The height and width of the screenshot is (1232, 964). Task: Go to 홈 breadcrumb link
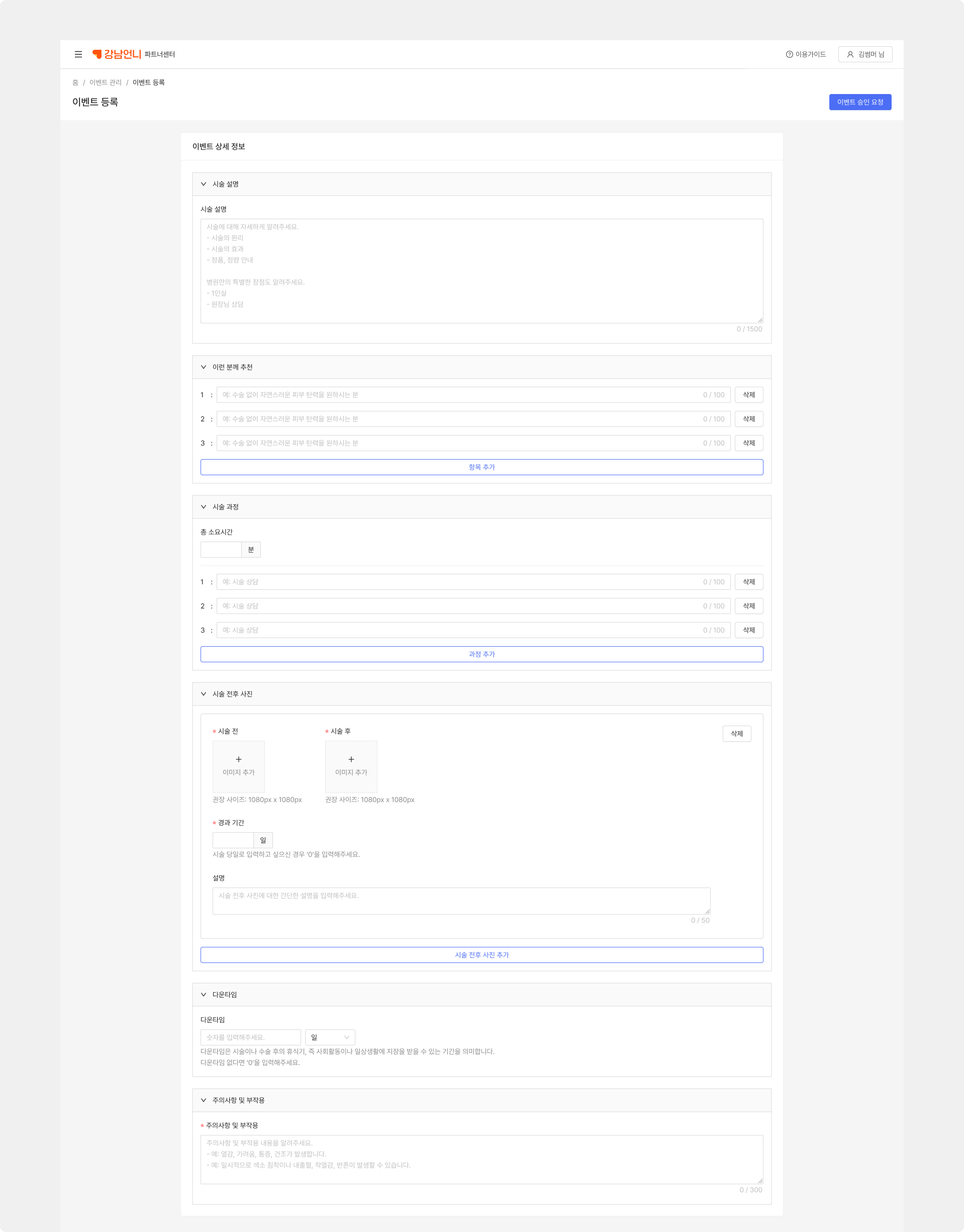click(75, 82)
